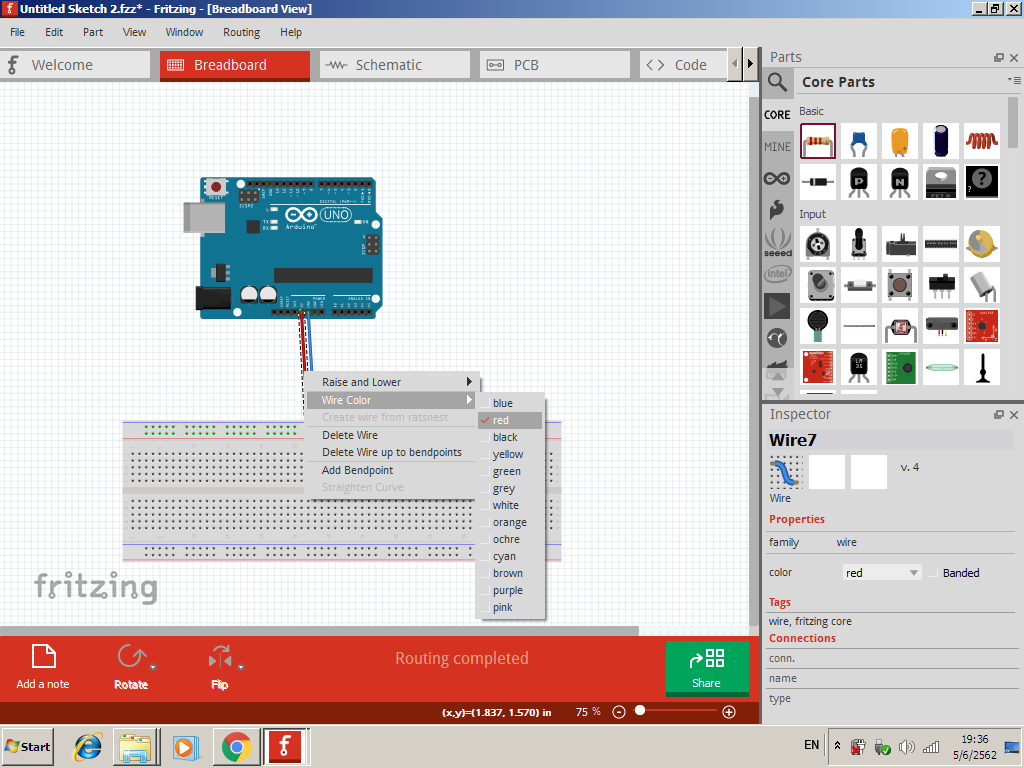Set wire color to yellow

point(510,454)
